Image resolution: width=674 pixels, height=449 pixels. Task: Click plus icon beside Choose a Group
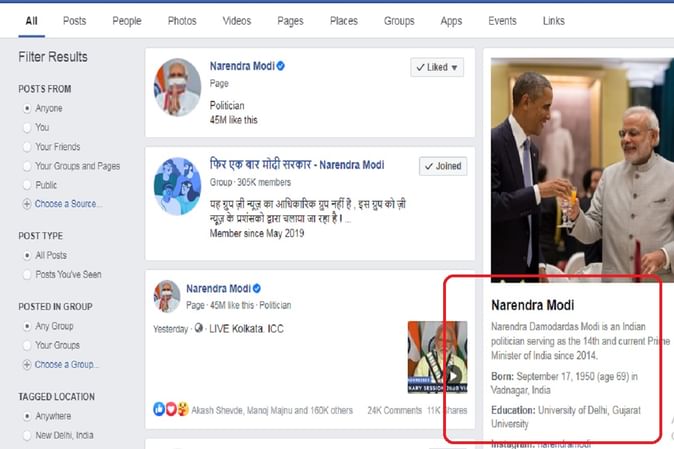coord(26,365)
